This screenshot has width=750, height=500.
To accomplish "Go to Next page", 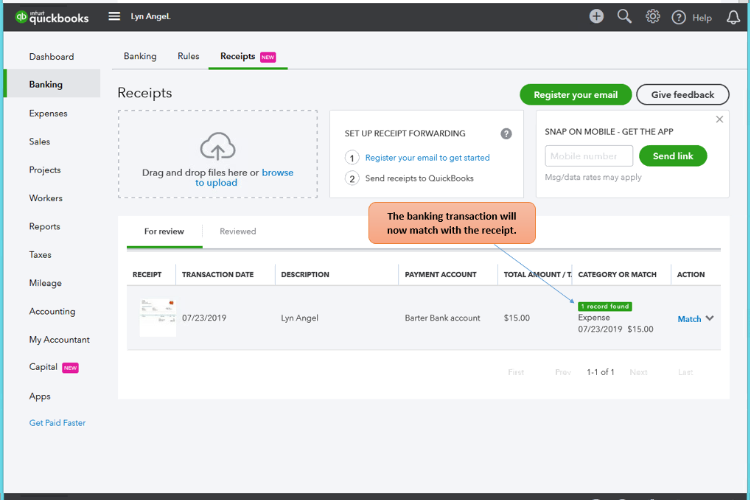I will point(639,372).
